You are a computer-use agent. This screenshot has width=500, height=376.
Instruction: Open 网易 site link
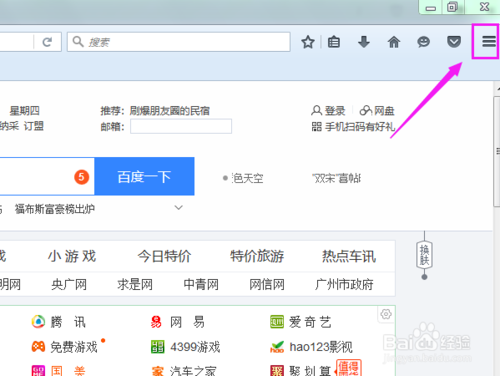[187, 322]
